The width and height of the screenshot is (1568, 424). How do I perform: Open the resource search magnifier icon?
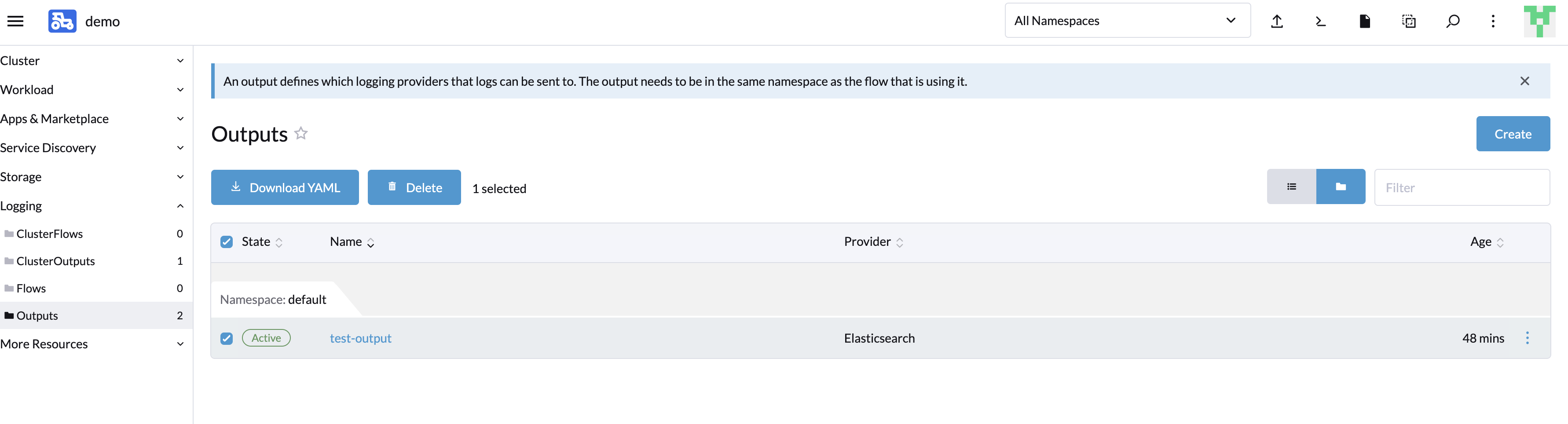pos(1453,21)
